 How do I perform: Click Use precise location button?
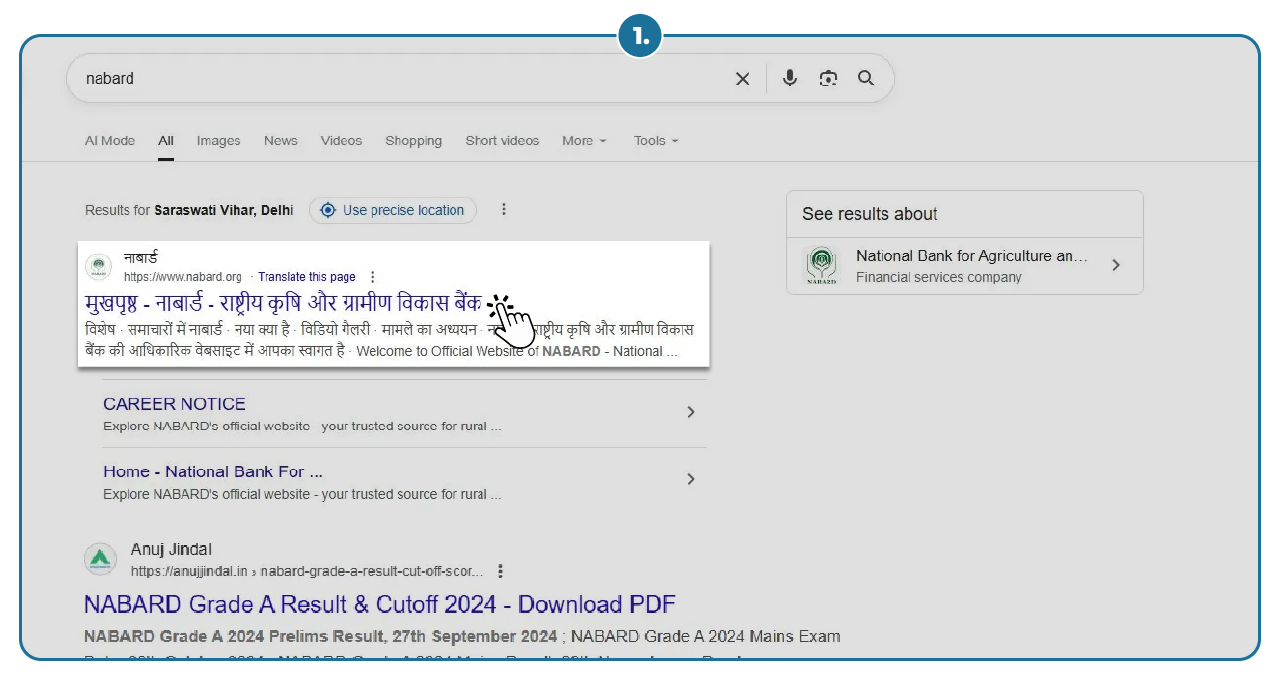pos(393,210)
